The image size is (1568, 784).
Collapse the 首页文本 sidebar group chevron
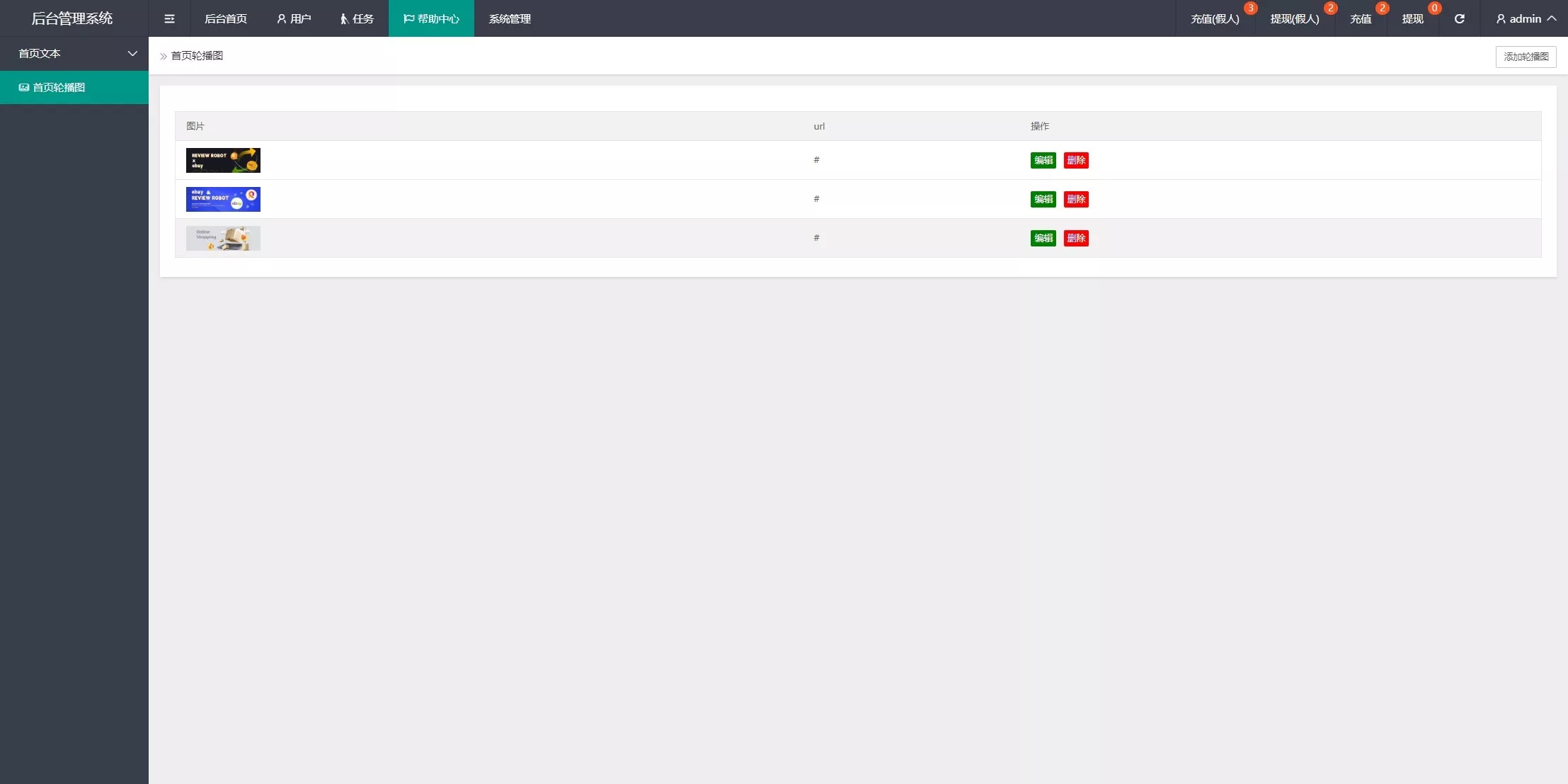tap(132, 54)
